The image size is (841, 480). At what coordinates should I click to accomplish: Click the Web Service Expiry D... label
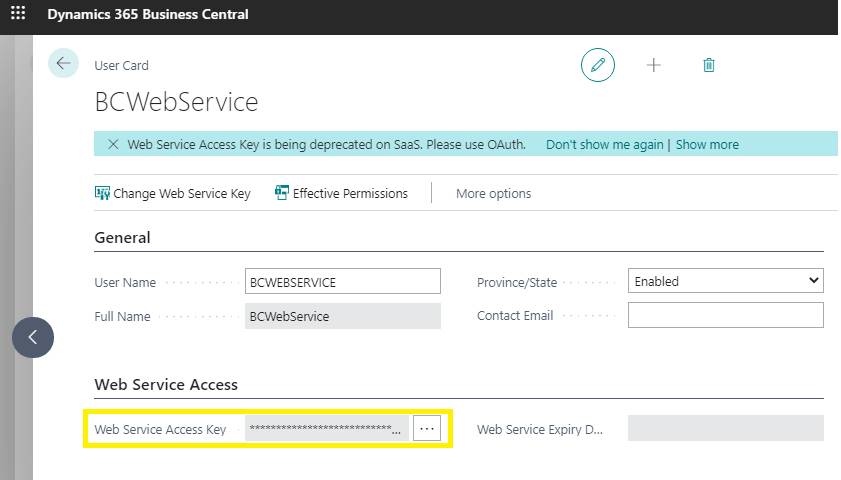pos(540,430)
